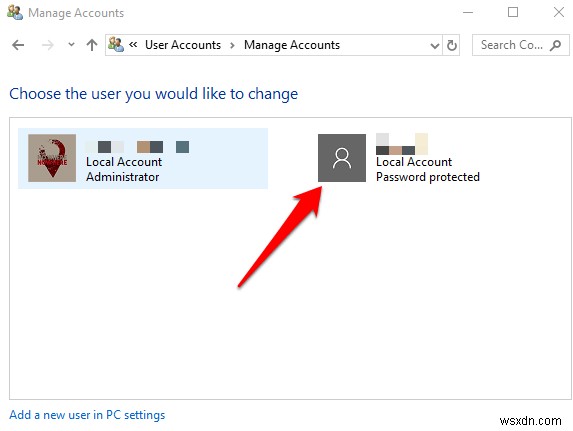The width and height of the screenshot is (573, 431).
Task: Click the "Administrator" text of first account
Action: click(122, 177)
